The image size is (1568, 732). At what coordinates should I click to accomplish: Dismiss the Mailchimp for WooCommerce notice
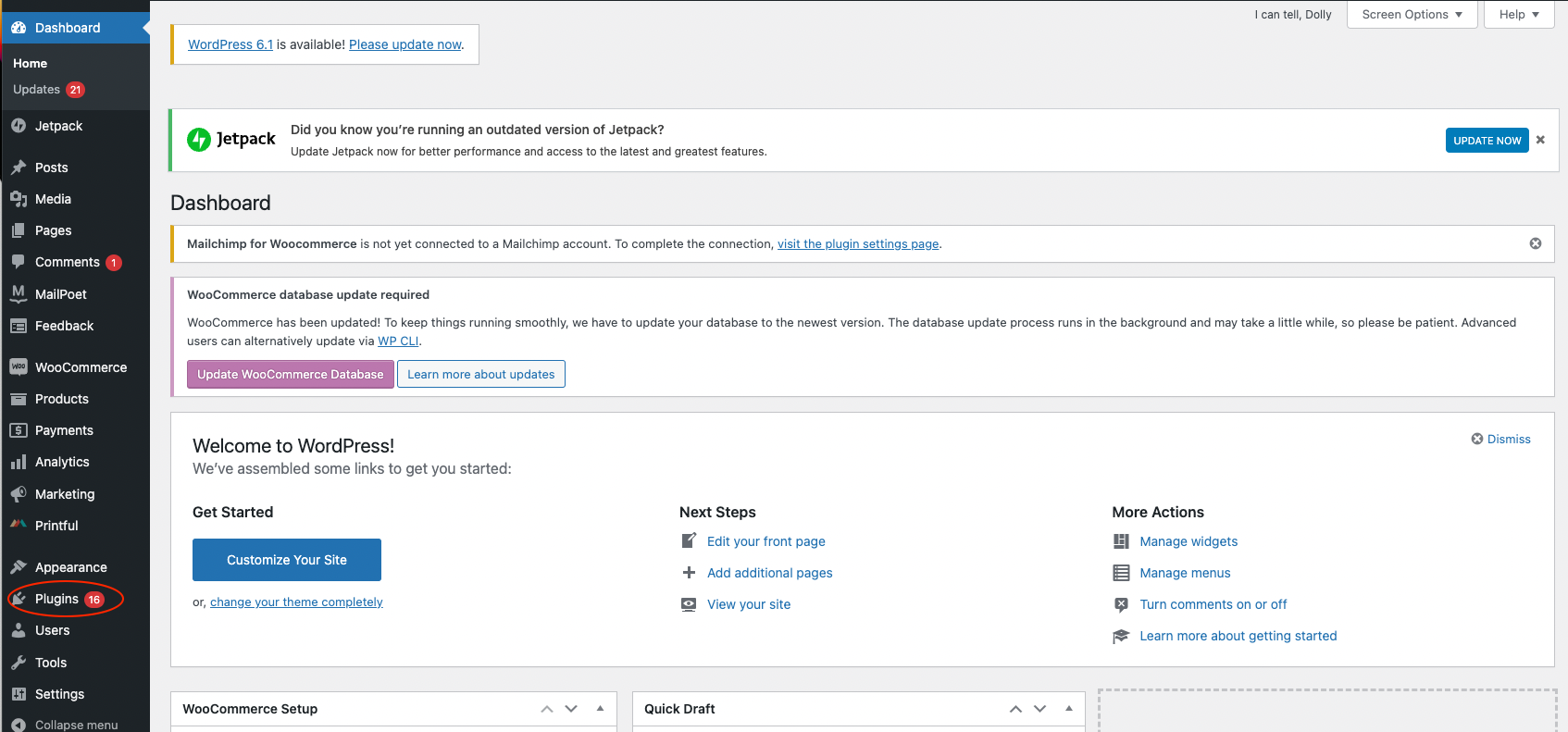1536,243
